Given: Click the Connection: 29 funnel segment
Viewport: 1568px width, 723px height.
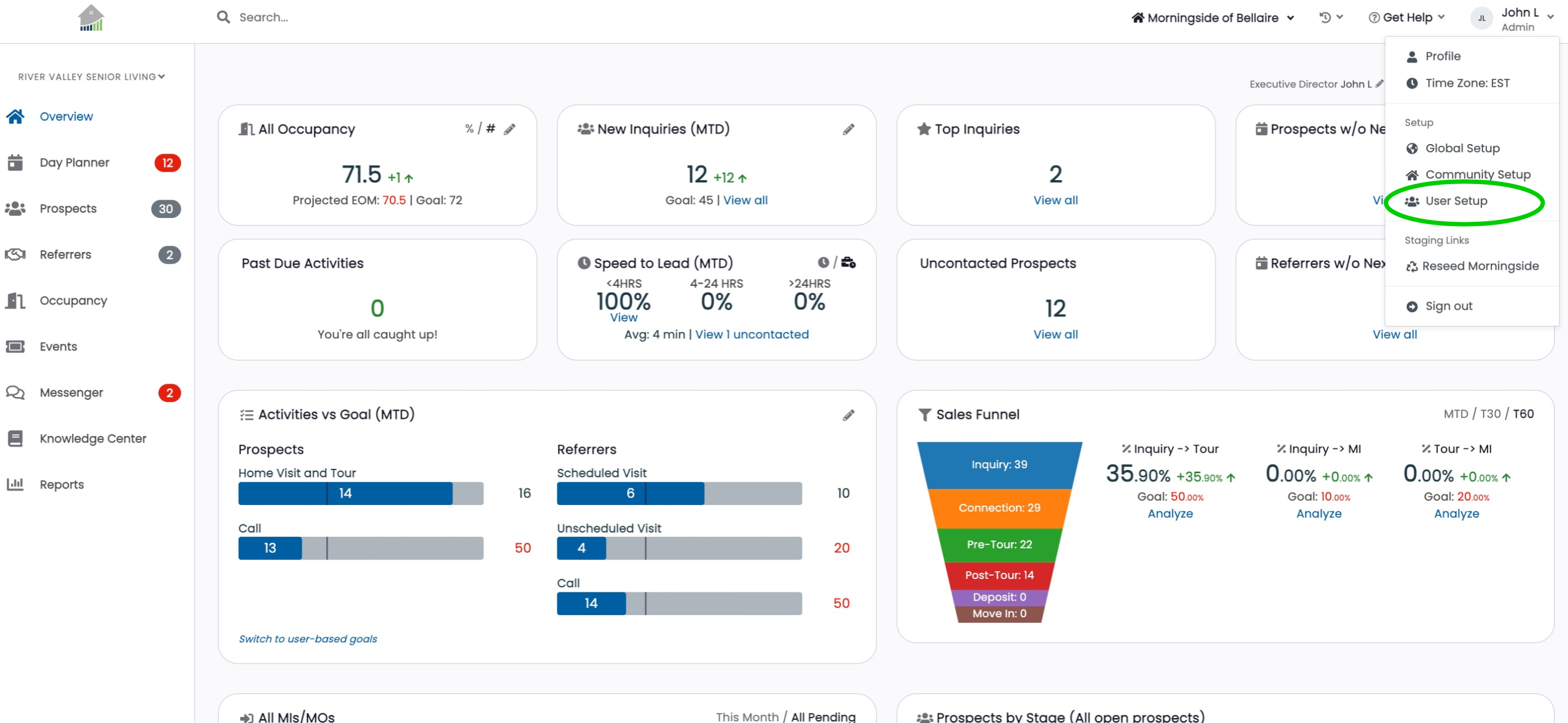Looking at the screenshot, I should (x=999, y=508).
